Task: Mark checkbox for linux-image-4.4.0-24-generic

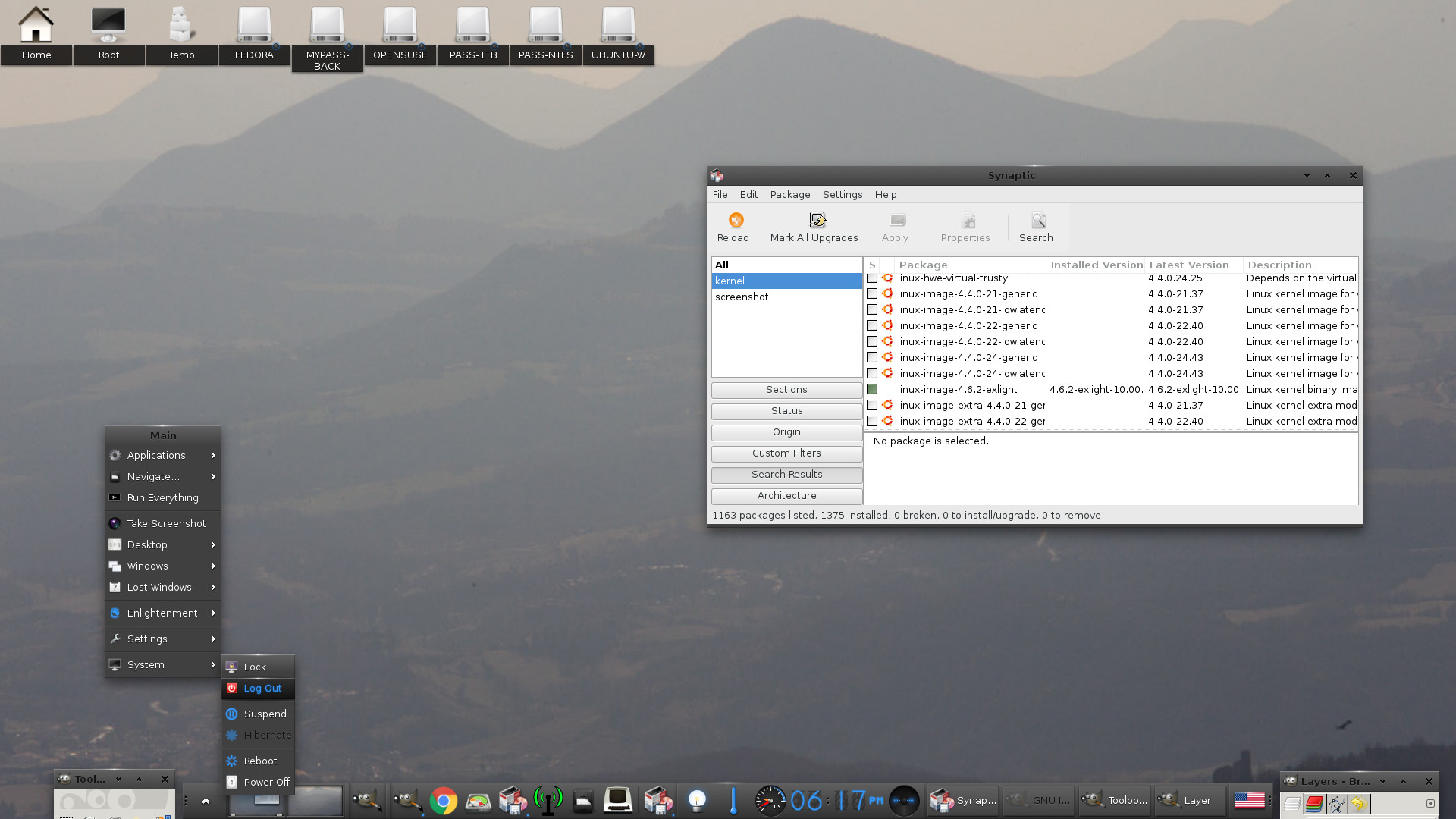Action: [872, 358]
